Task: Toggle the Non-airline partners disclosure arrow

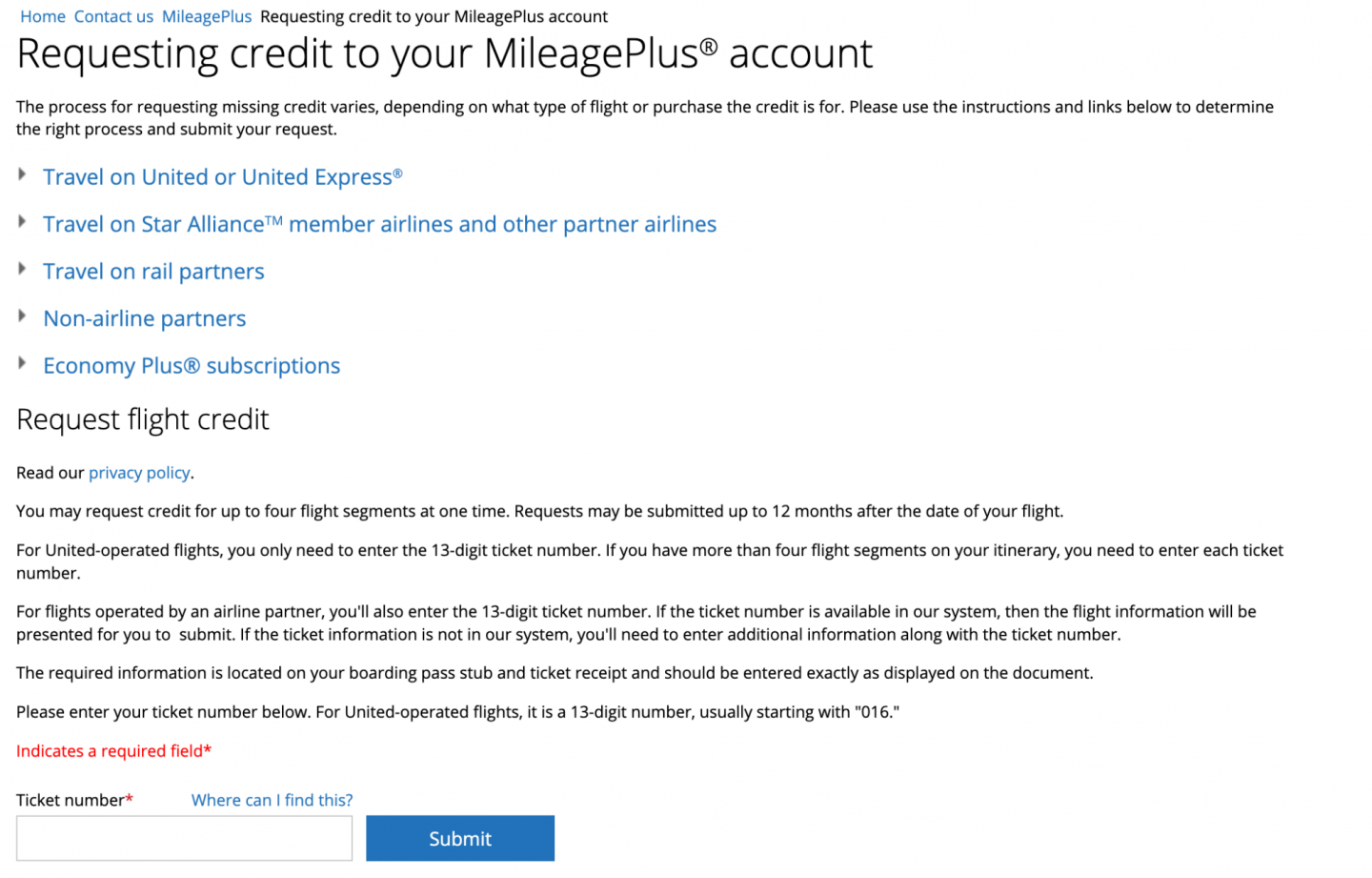Action: [22, 316]
